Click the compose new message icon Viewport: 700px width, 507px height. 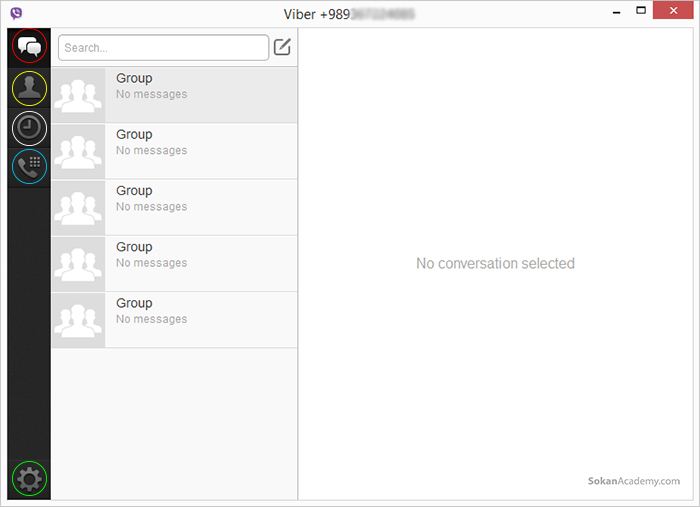click(x=282, y=47)
